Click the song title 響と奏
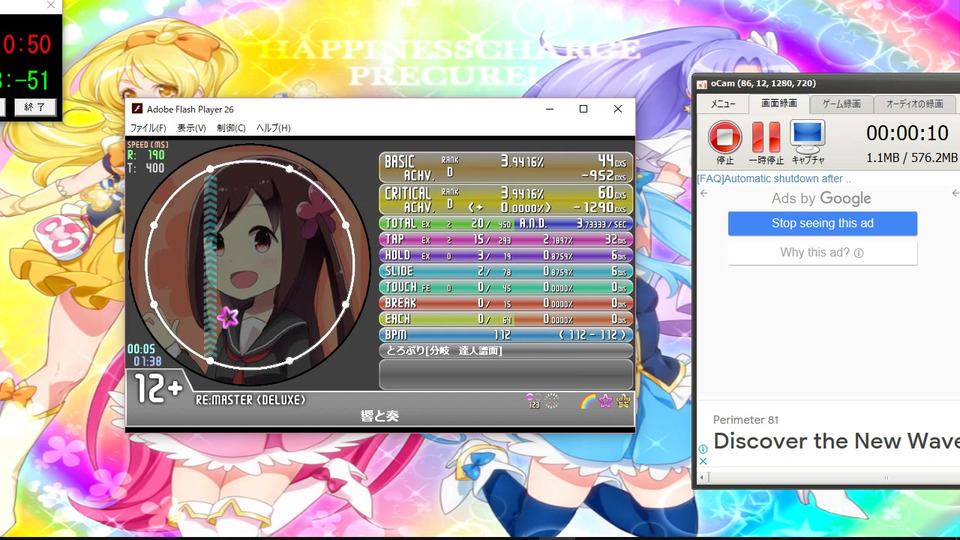The height and width of the screenshot is (540, 960). pyautogui.click(x=380, y=416)
